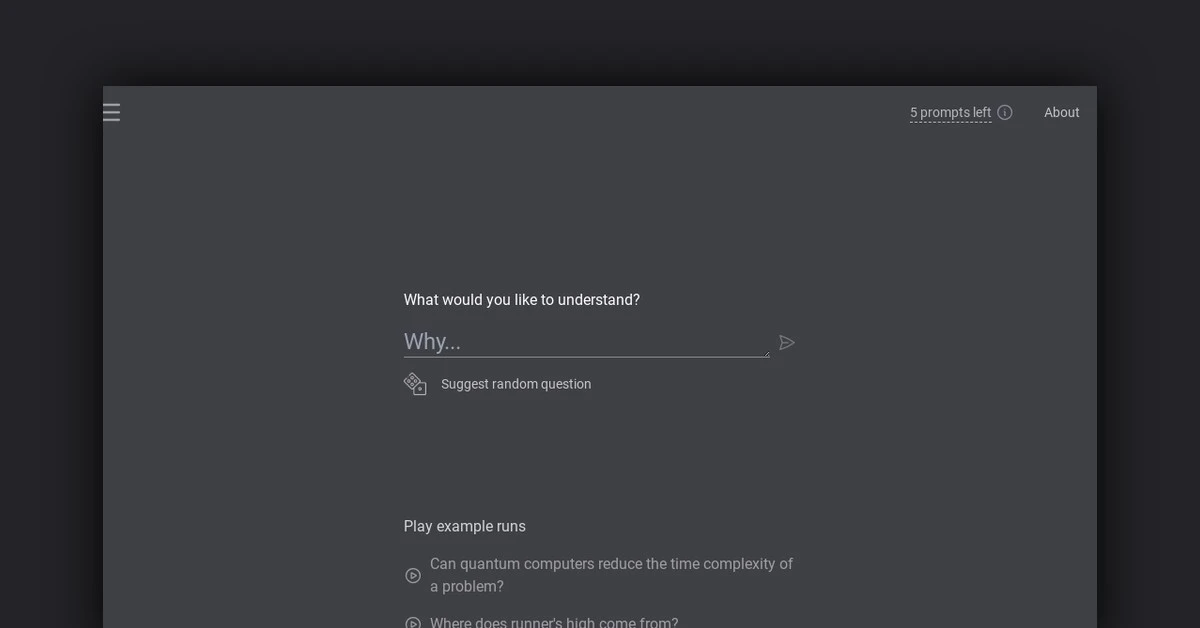Submit the question with the send arrow

(787, 342)
